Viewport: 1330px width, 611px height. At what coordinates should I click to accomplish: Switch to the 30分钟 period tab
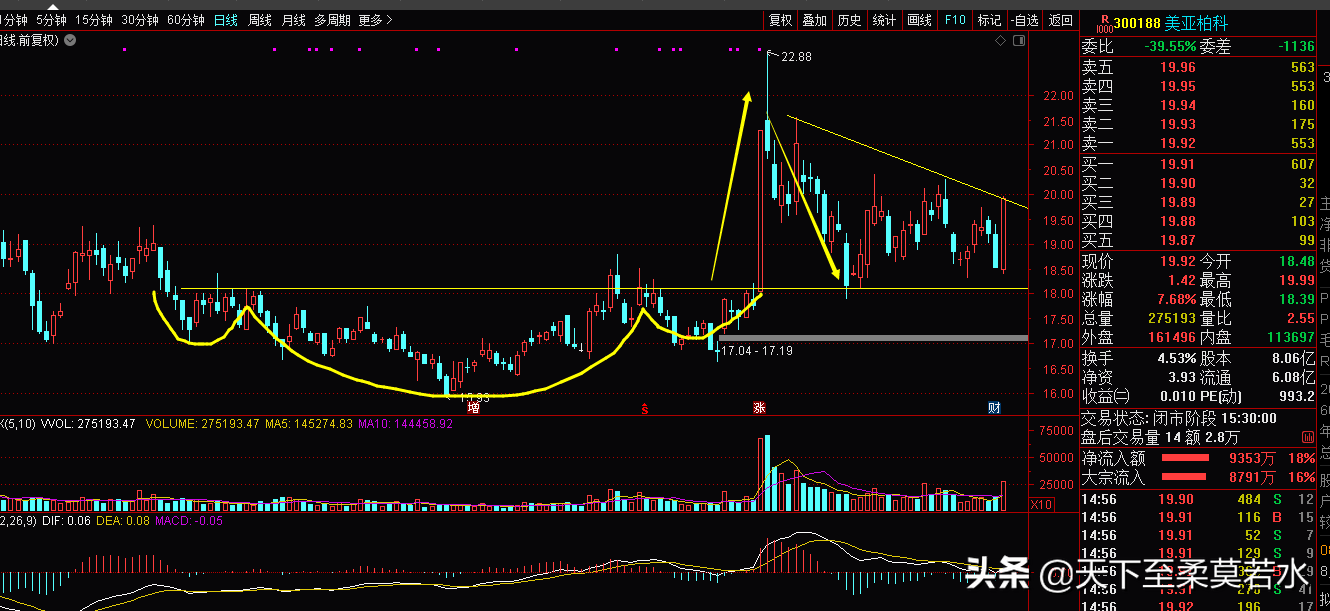pyautogui.click(x=140, y=20)
